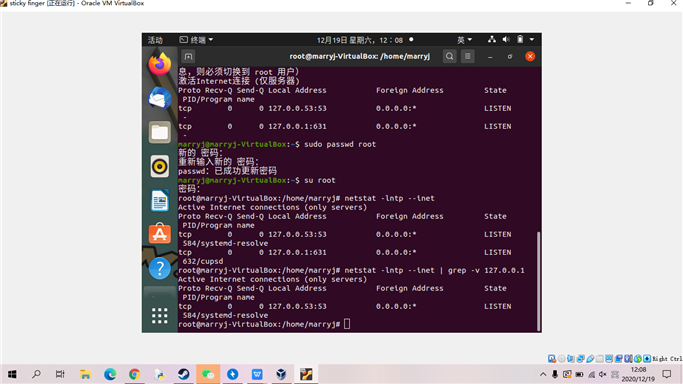Image resolution: width=683 pixels, height=384 pixels.
Task: Open the terminal search button
Action: coord(450,56)
